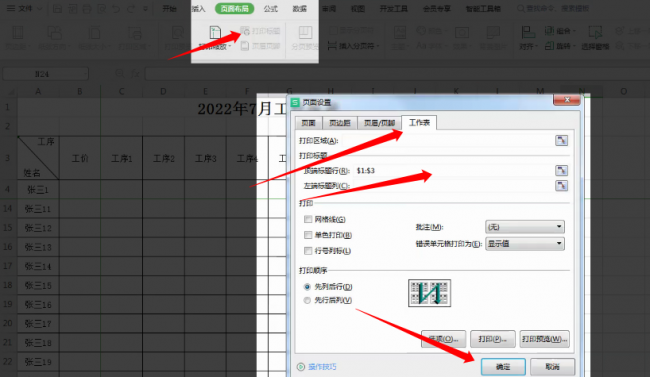Click the print order preview image
The width and height of the screenshot is (650, 377).
click(x=429, y=293)
